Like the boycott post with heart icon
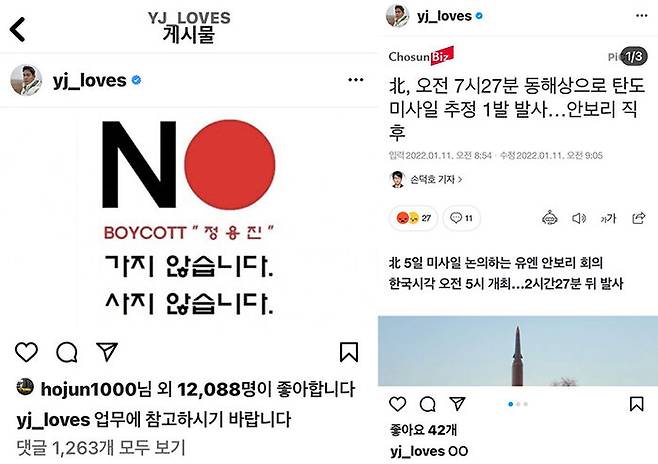This screenshot has width=658, height=464. click(x=26, y=352)
